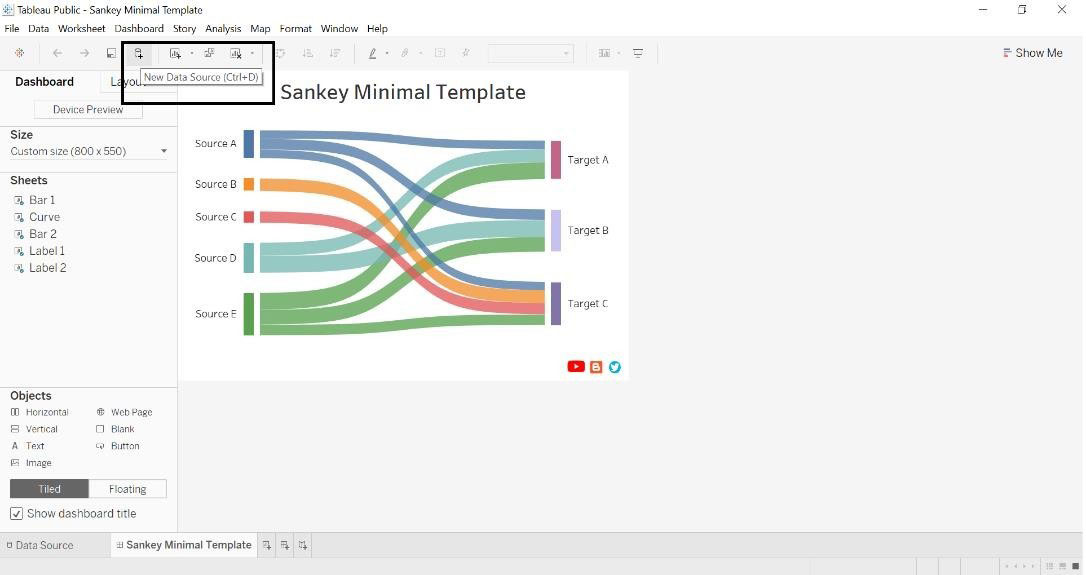Screen dimensions: 1086x575
Task: Click the New Story tab icon at bottom
Action: (x=303, y=546)
